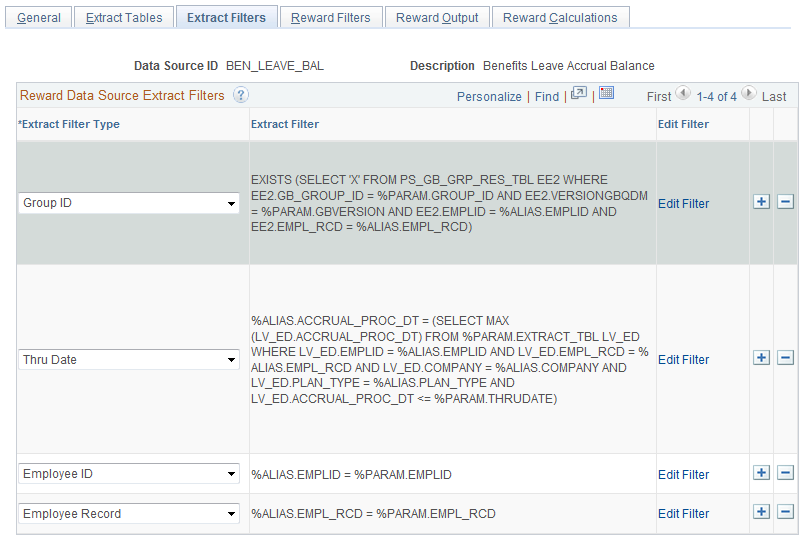Image resolution: width=810 pixels, height=544 pixels.
Task: Add a row after the Group ID filter
Action: coord(761,201)
